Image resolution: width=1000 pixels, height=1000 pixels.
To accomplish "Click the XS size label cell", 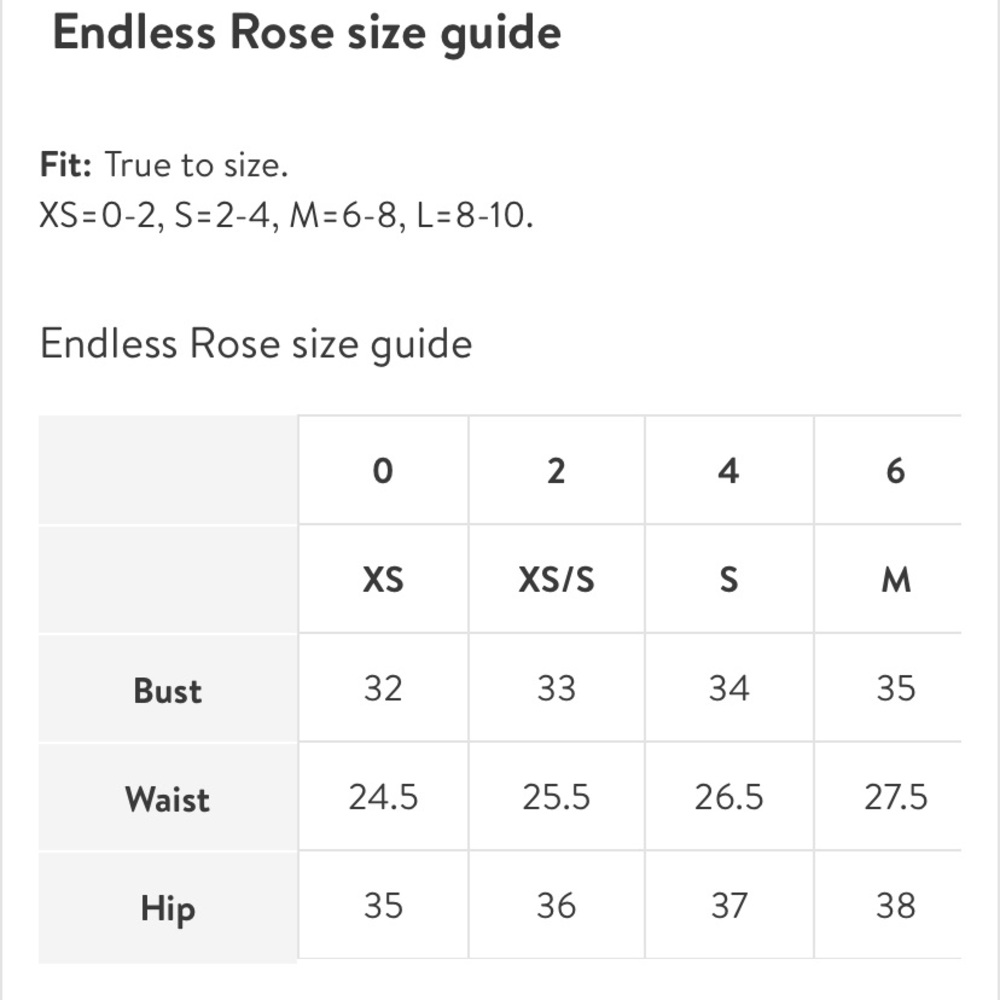I will pos(383,579).
